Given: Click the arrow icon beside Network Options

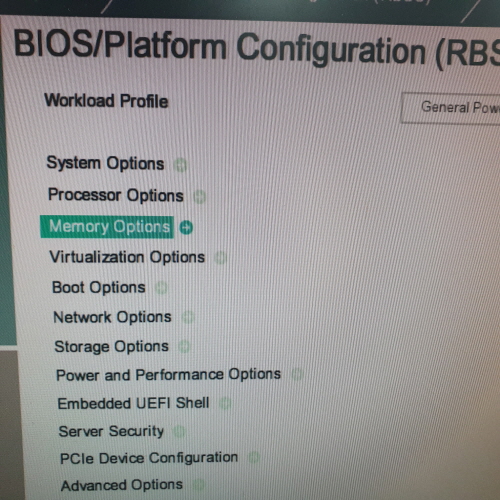Looking at the screenshot, I should 188,317.
